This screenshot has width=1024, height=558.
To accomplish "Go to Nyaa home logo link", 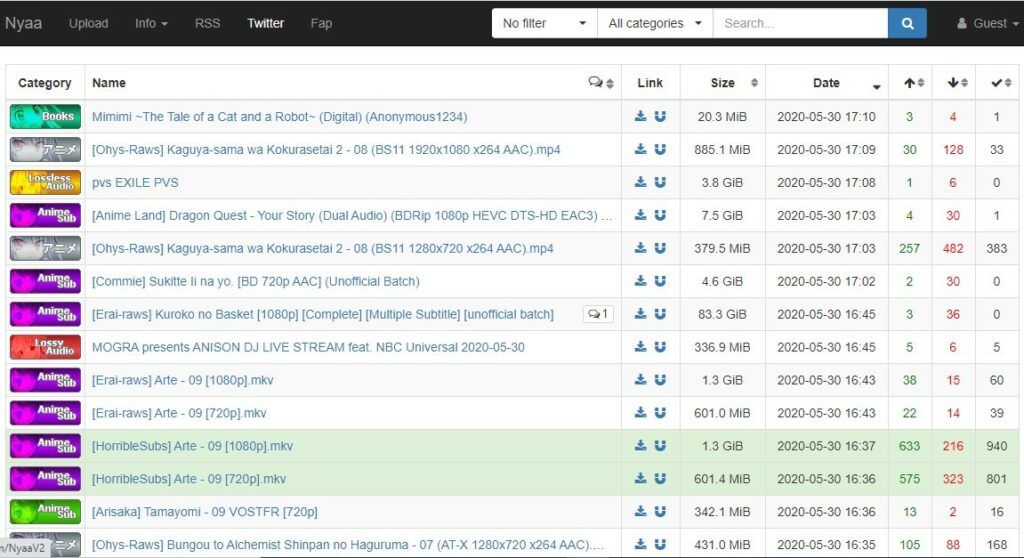I will pos(24,24).
